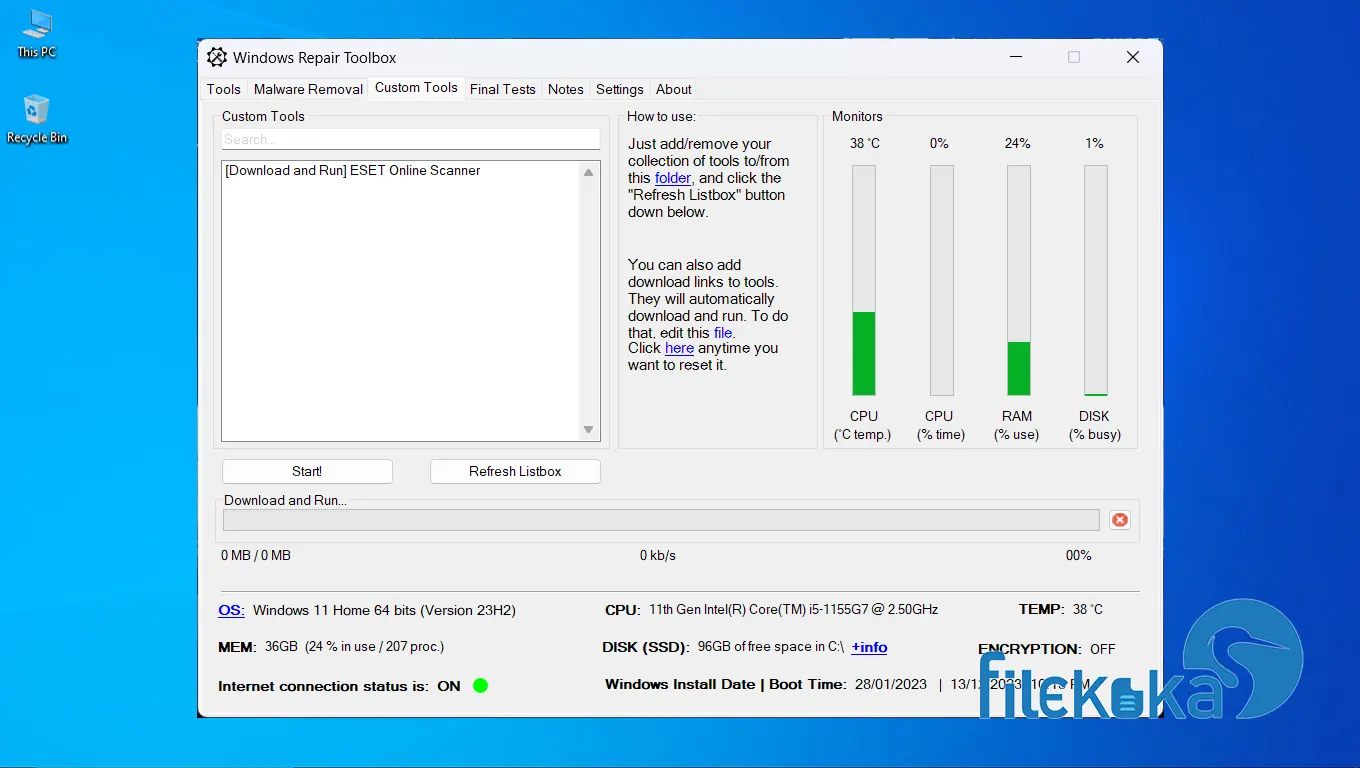Close the Windows Repair Toolbox window
This screenshot has width=1360, height=768.
tap(1133, 57)
